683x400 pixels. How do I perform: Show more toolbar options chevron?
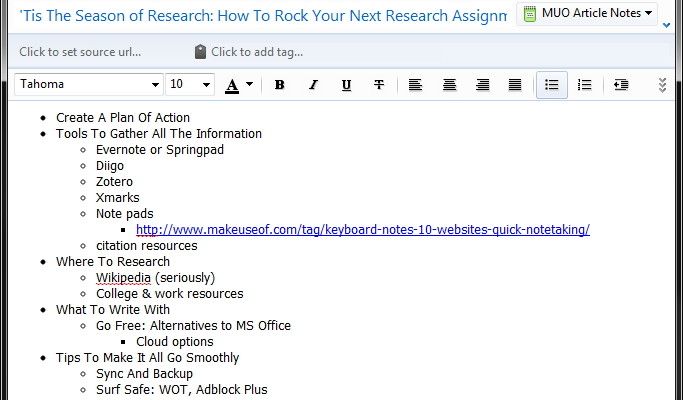click(663, 85)
